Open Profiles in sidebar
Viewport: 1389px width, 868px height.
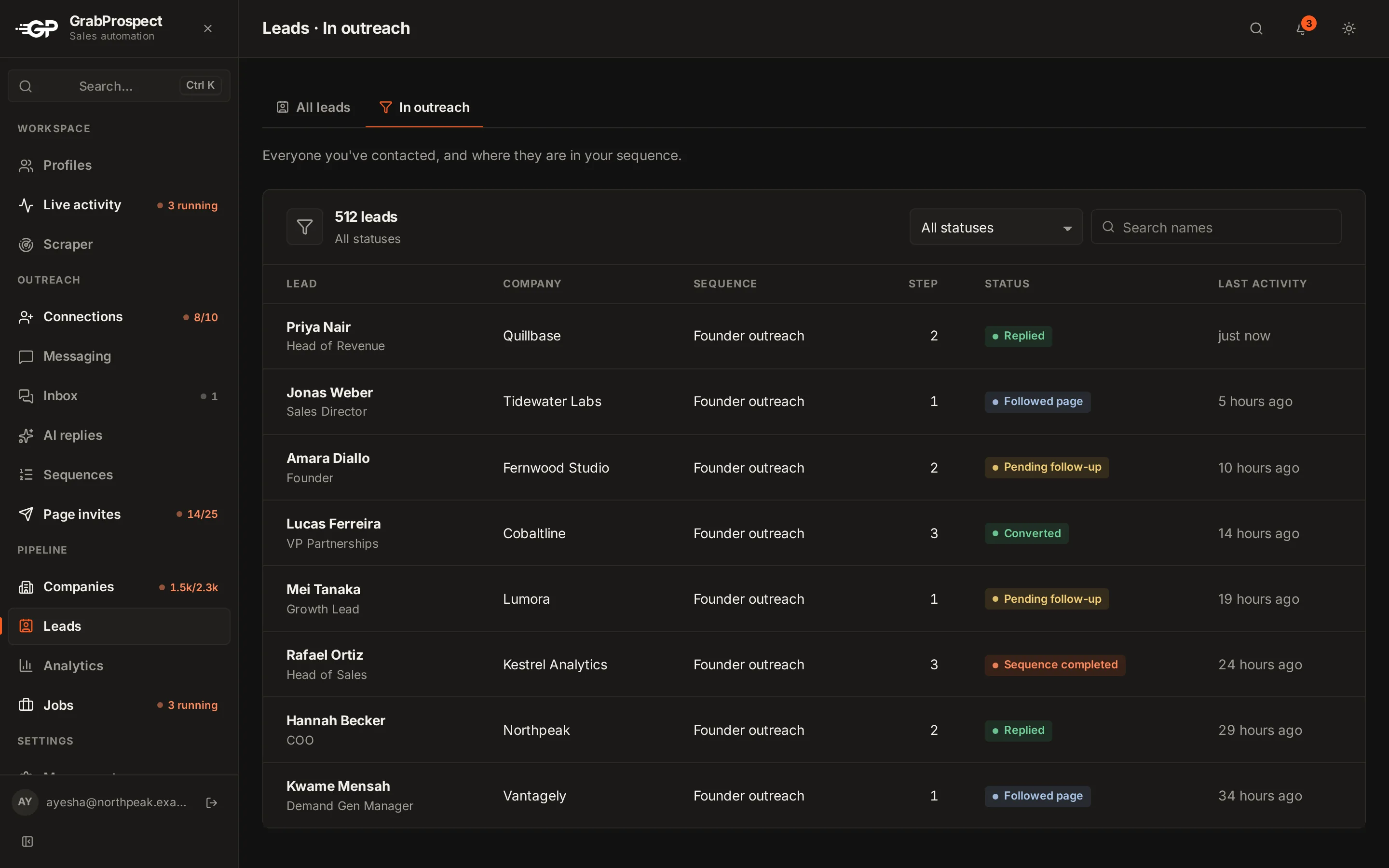point(119,165)
